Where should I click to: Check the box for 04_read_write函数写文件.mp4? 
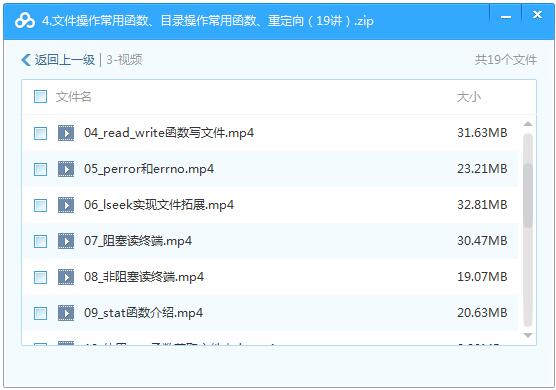tap(40, 133)
